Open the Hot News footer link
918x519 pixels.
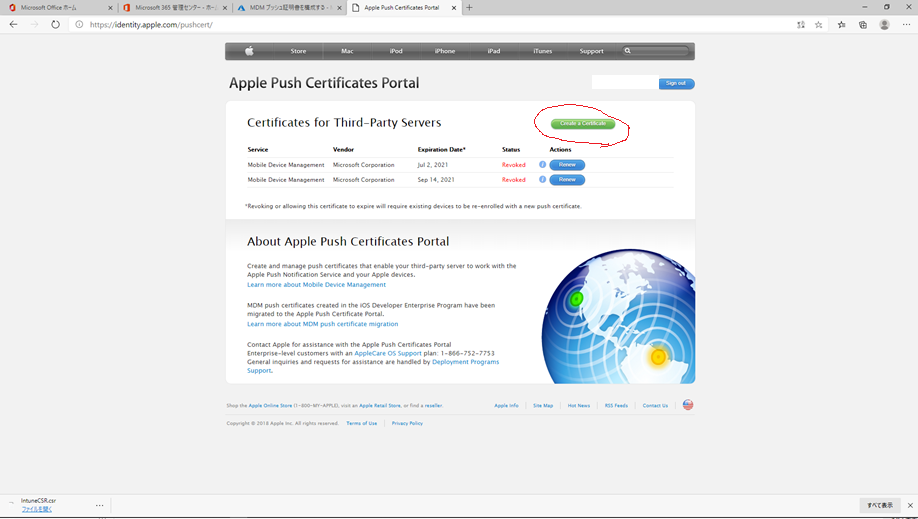(578, 405)
